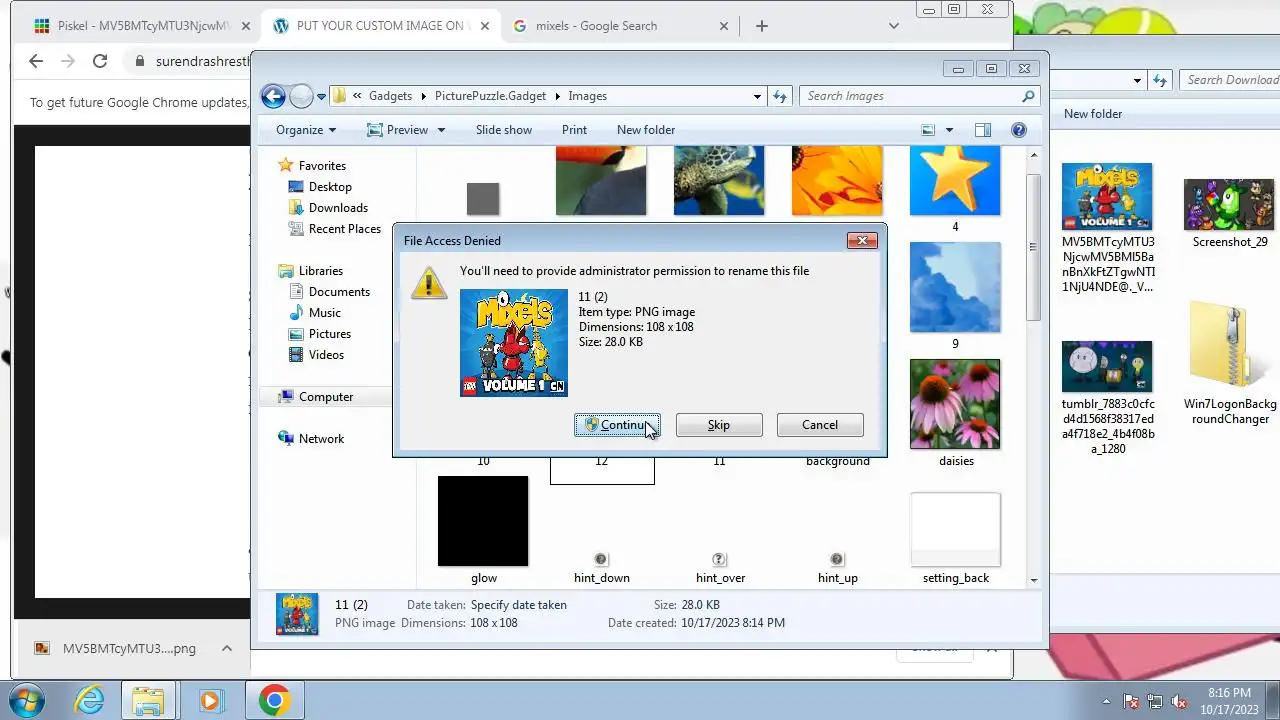Click Gadgets in the address breadcrumb

[390, 96]
